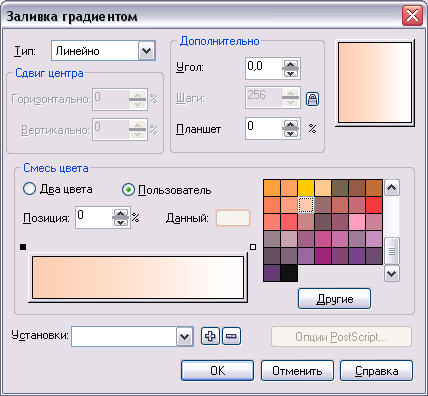Select the white end marker above gradient

[x=253, y=247]
